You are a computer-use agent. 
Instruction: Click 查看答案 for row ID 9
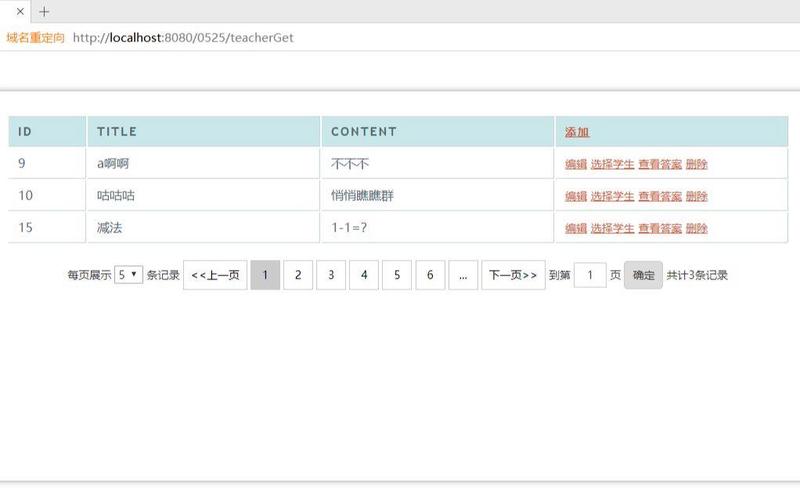tap(660, 164)
